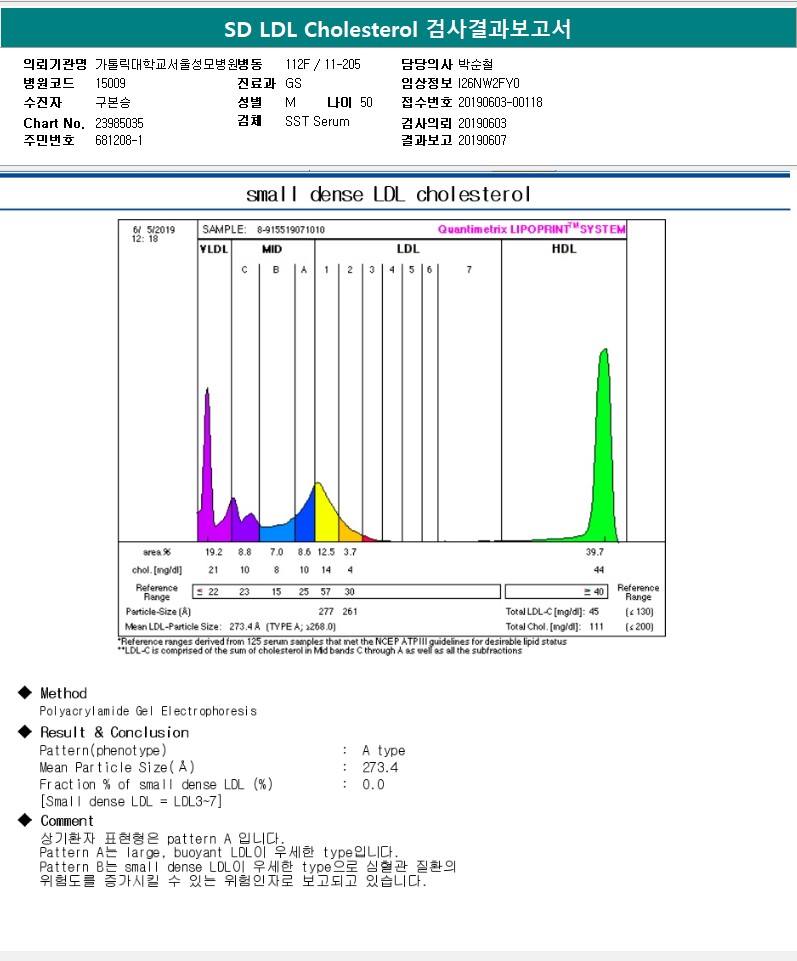
Task: Click specimen value 'SST Serum'
Action: click(x=317, y=121)
